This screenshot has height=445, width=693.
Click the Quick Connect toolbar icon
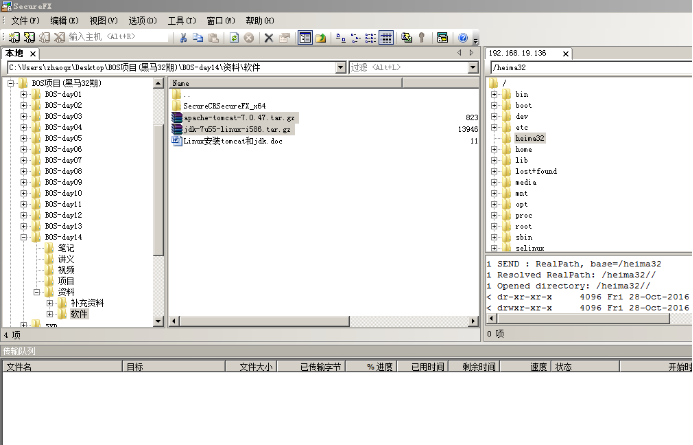coord(29,38)
